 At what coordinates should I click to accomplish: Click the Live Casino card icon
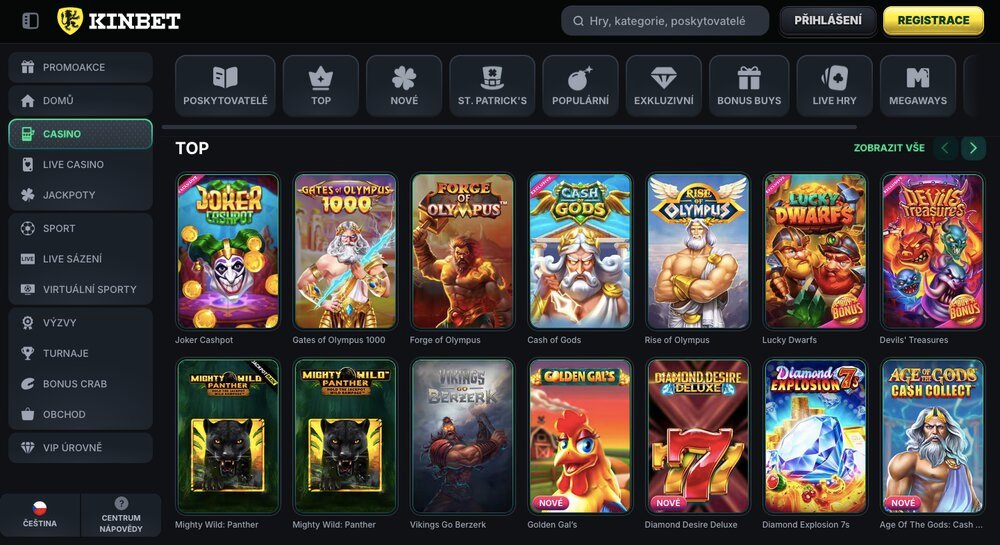27,164
